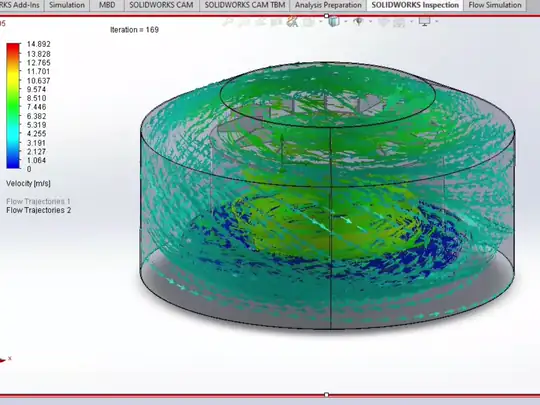Open View Settings monitor icon
540x405 pixels.
pos(424,22)
